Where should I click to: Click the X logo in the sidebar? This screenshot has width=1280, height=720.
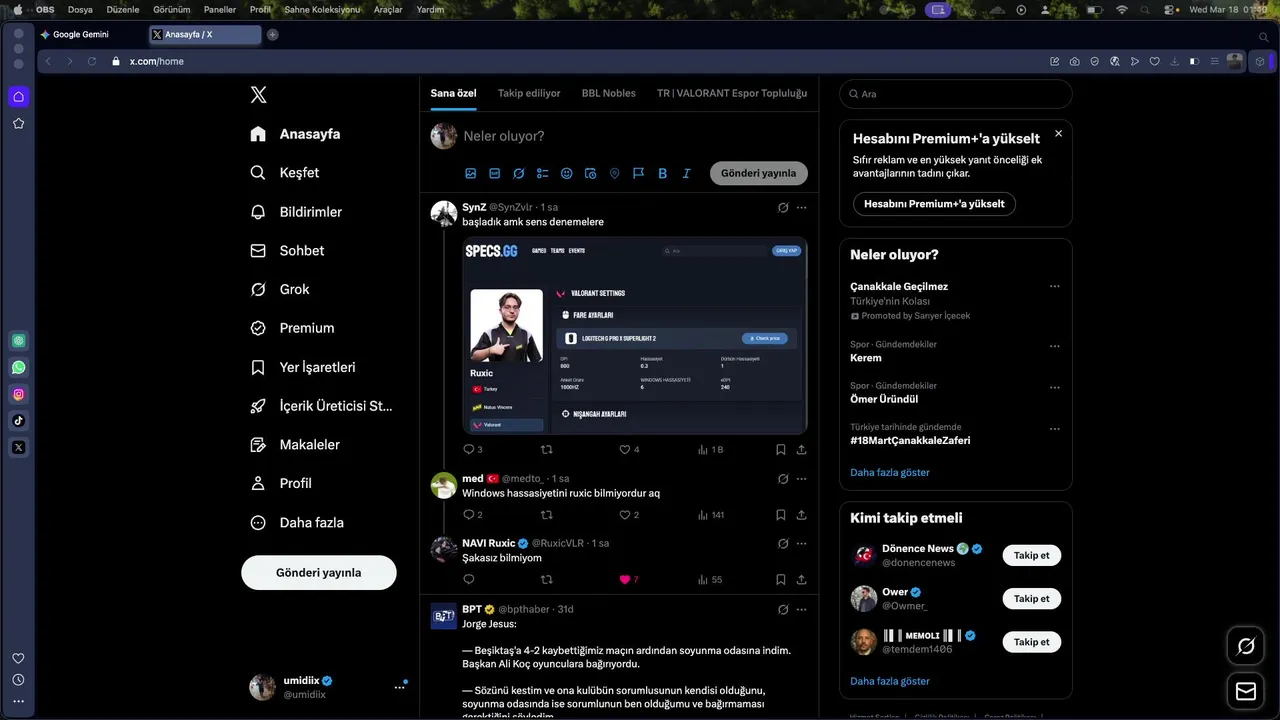coord(258,95)
